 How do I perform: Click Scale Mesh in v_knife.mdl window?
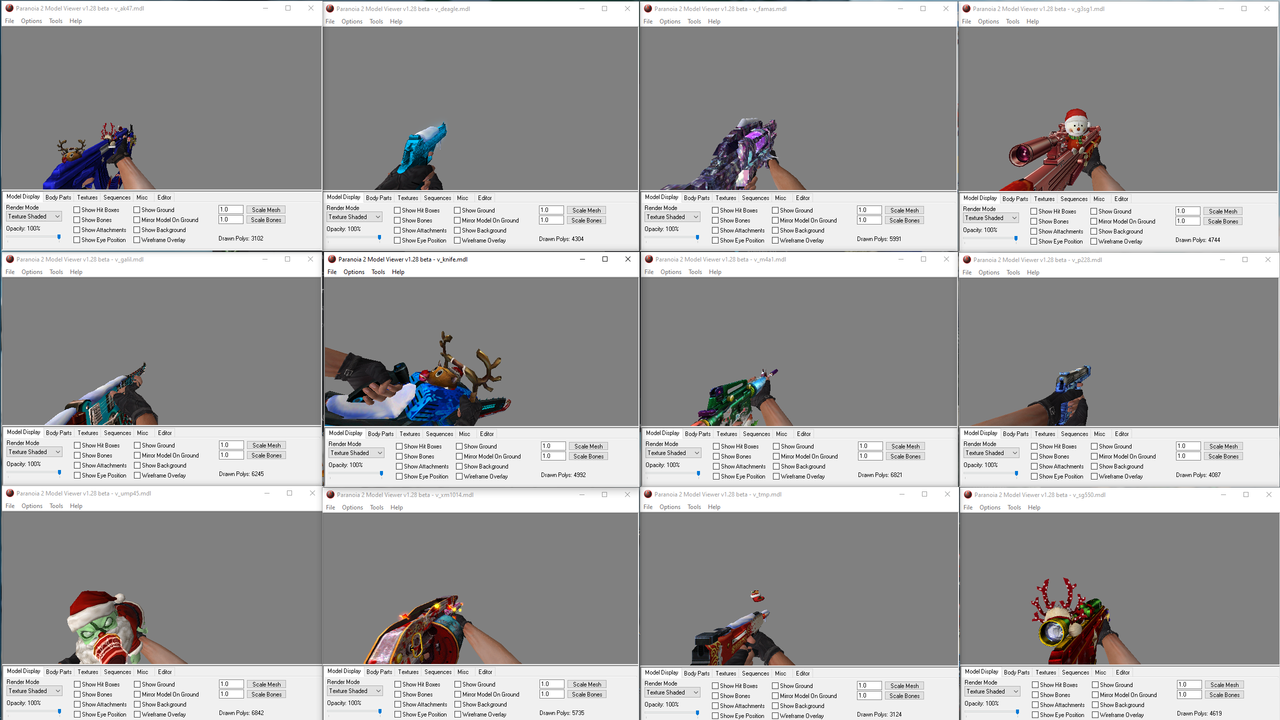[588, 446]
